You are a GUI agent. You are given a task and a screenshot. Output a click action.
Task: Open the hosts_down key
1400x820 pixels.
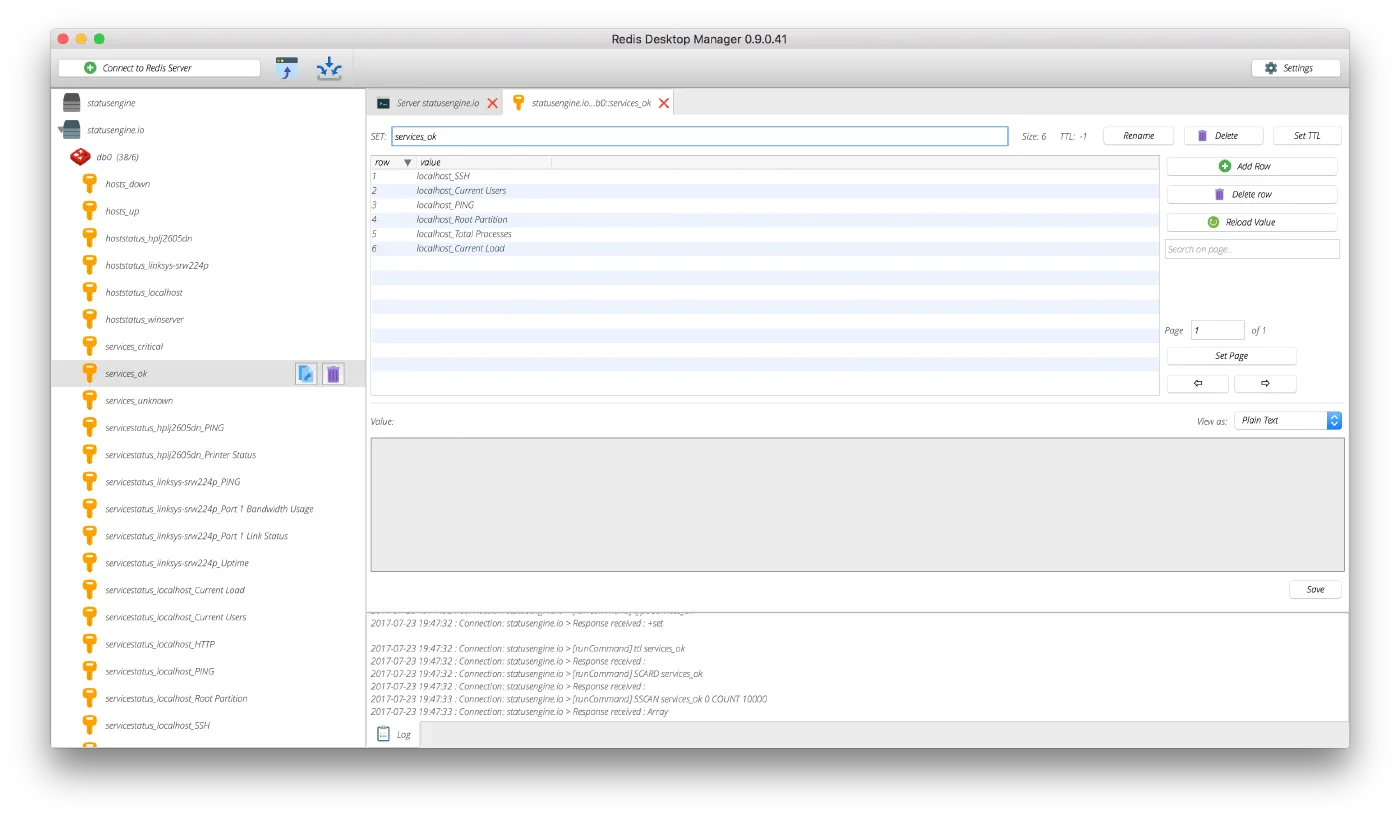[128, 184]
